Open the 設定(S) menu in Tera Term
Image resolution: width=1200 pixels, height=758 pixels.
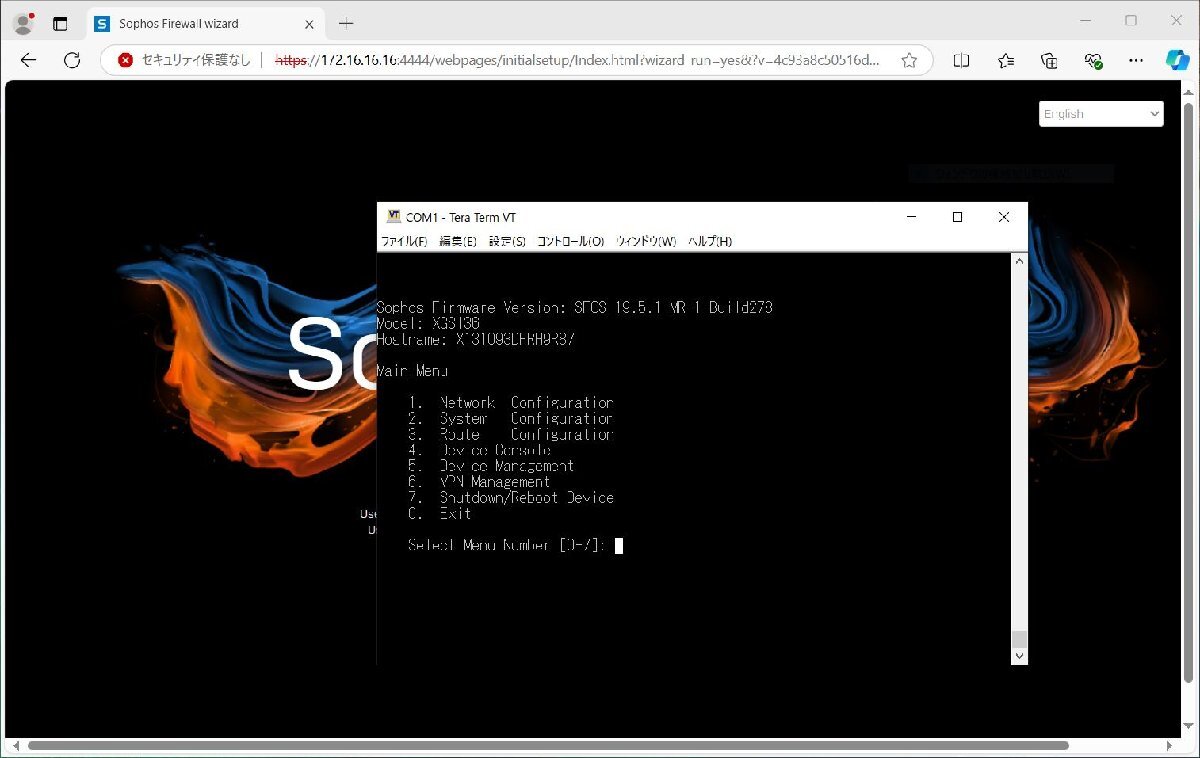click(507, 241)
